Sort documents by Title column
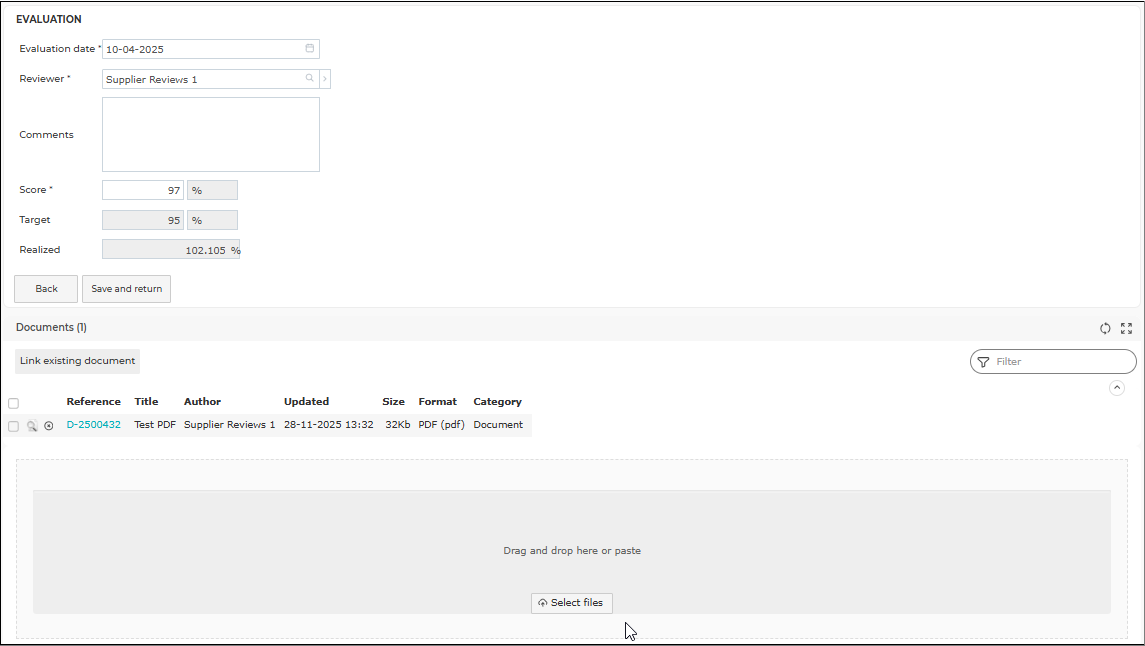 tap(146, 401)
